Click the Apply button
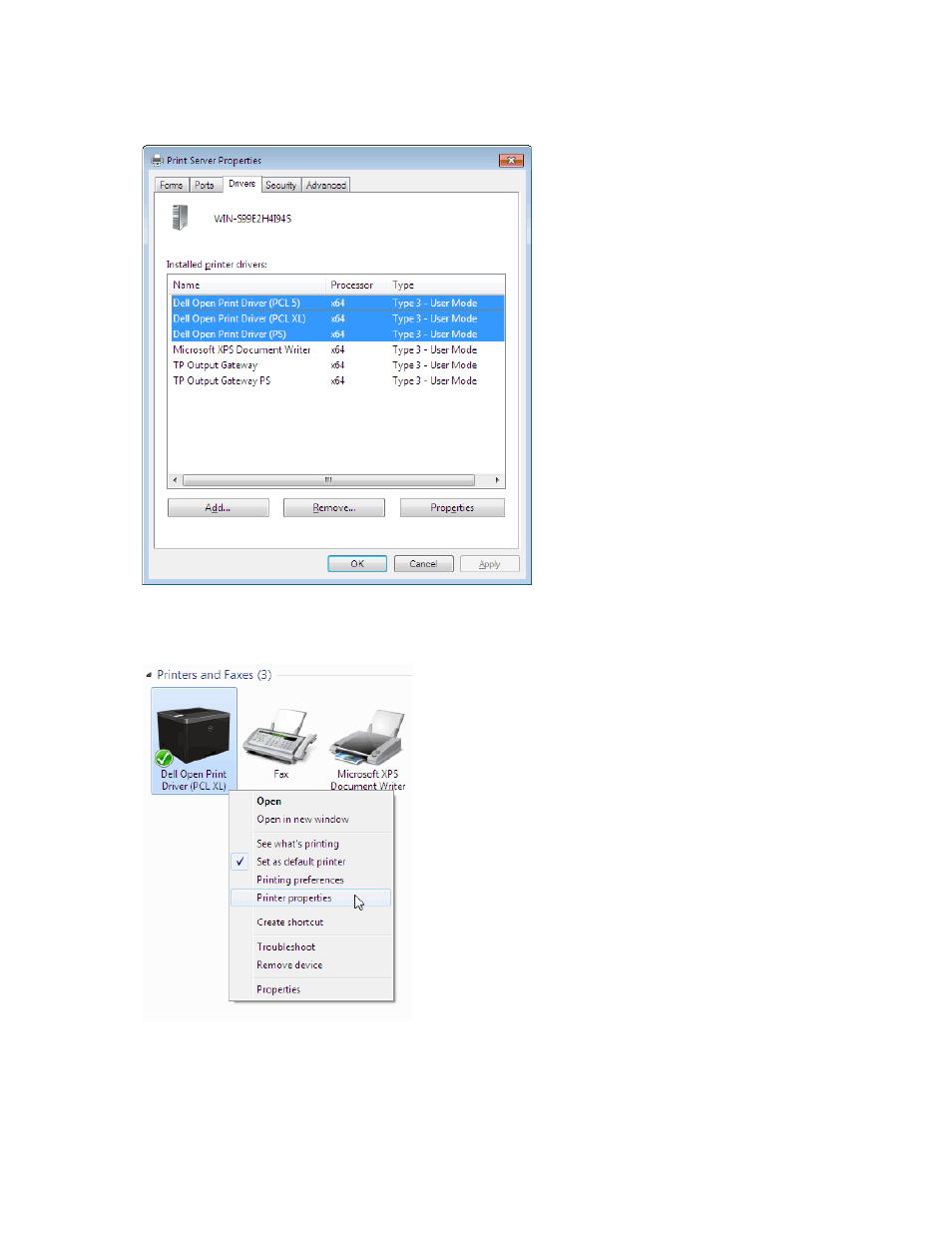The image size is (952, 1233). (490, 564)
